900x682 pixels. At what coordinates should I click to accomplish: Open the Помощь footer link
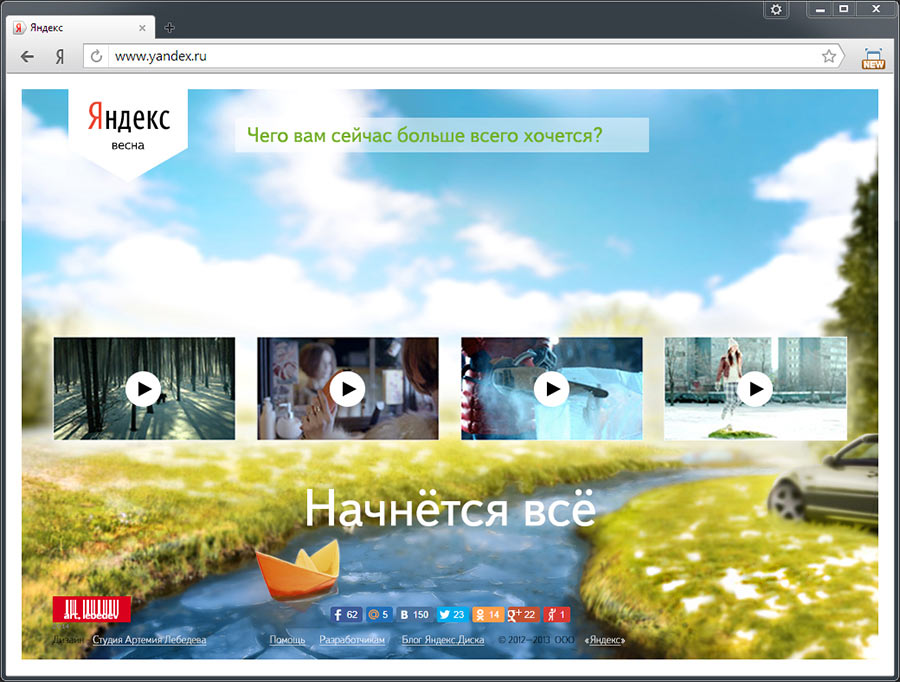click(x=287, y=640)
